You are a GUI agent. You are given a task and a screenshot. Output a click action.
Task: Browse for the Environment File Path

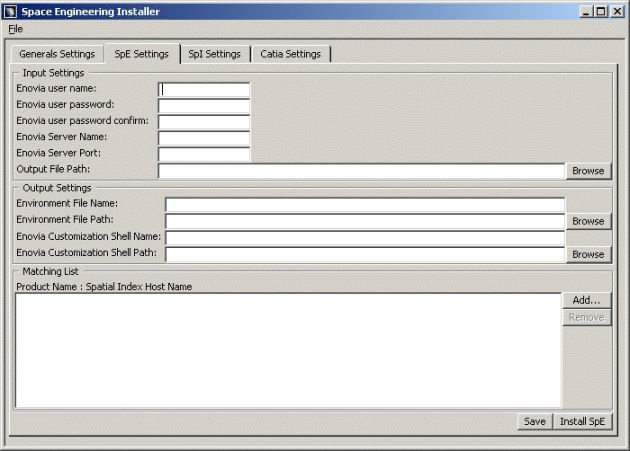[x=588, y=221]
